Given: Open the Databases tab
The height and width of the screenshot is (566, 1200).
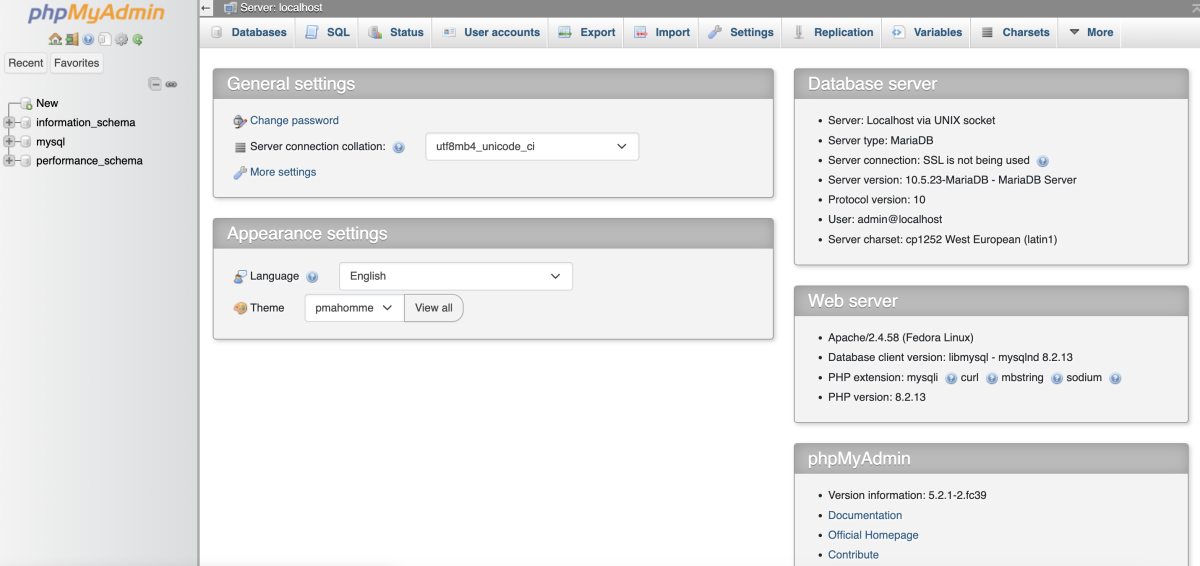Looking at the screenshot, I should click(249, 32).
